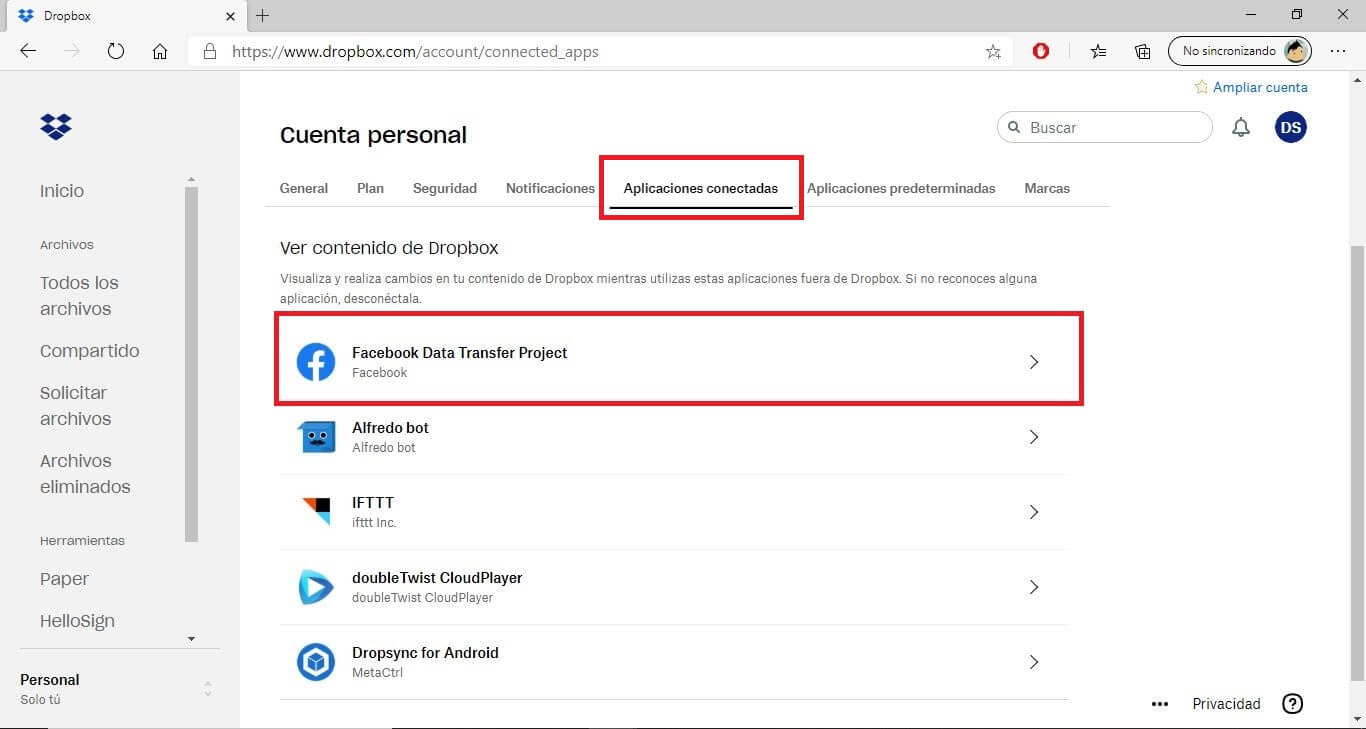Expand the IFTTT row chevron
Image resolution: width=1366 pixels, height=729 pixels.
(1034, 512)
